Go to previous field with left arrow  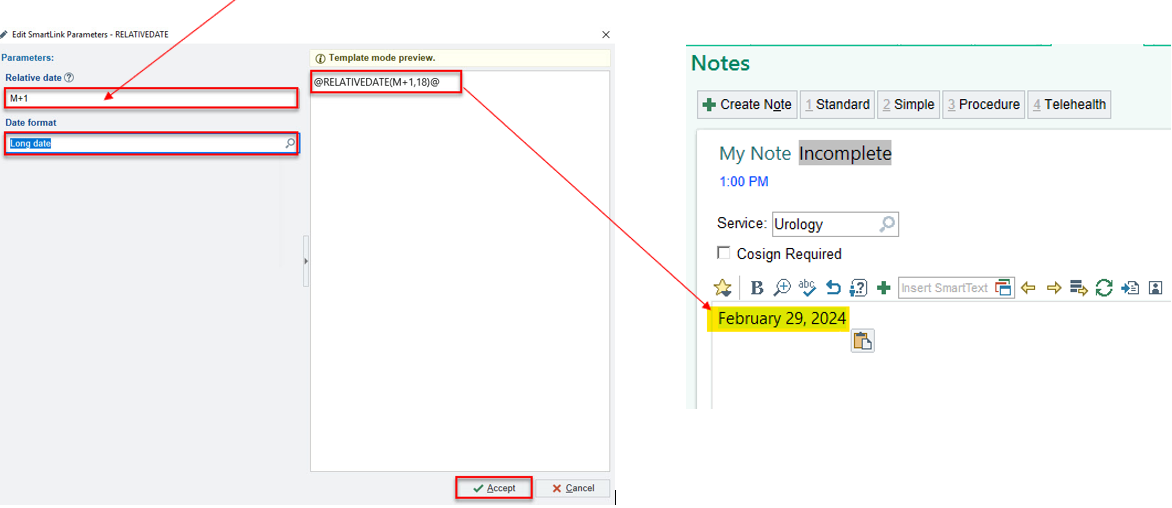tap(1027, 288)
